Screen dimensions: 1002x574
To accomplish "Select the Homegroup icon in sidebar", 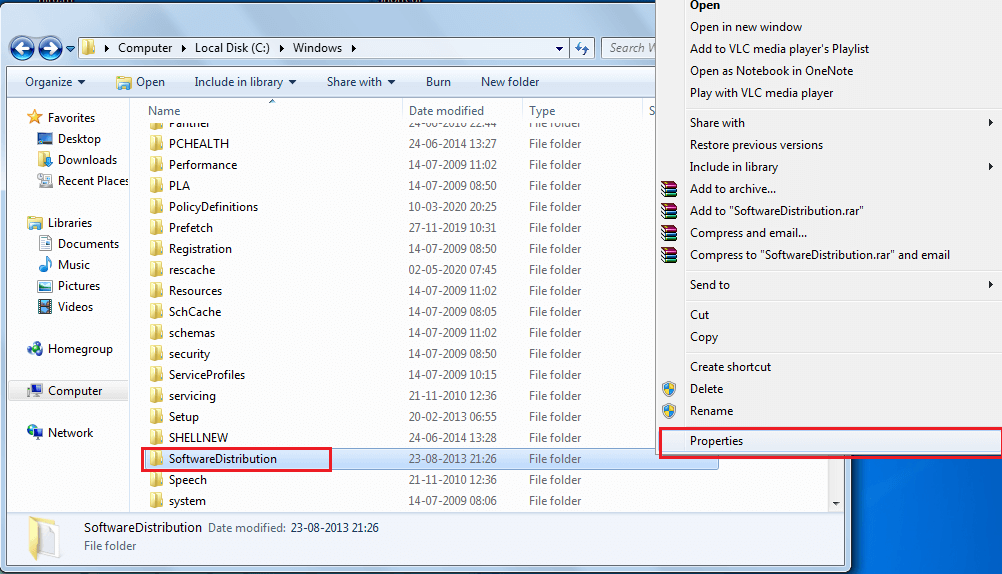I will (35, 349).
